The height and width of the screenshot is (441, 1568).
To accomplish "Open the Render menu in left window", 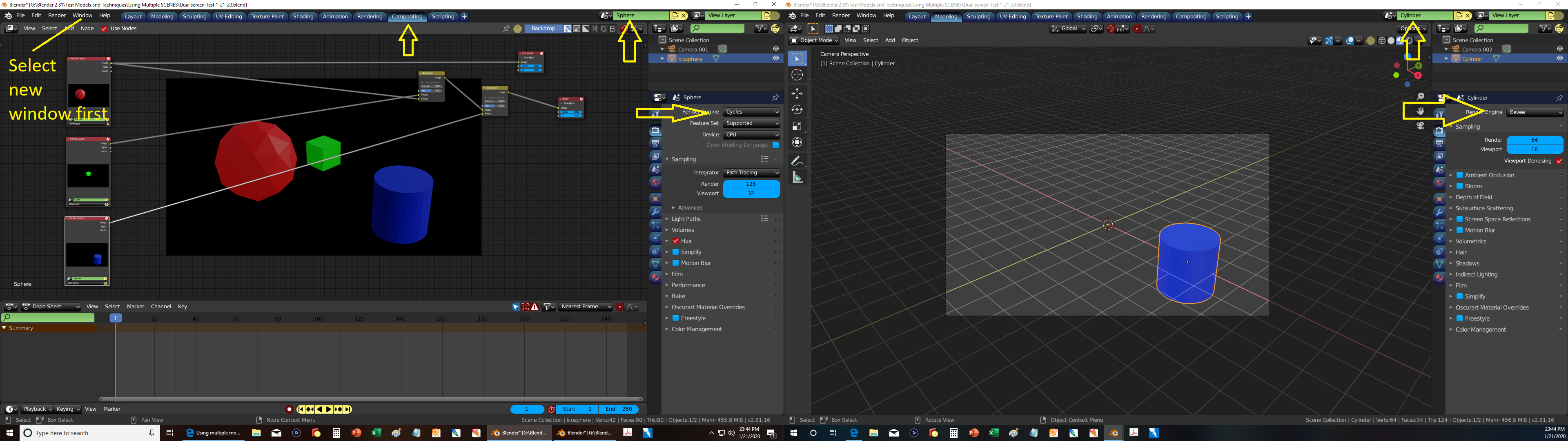I will click(x=57, y=15).
